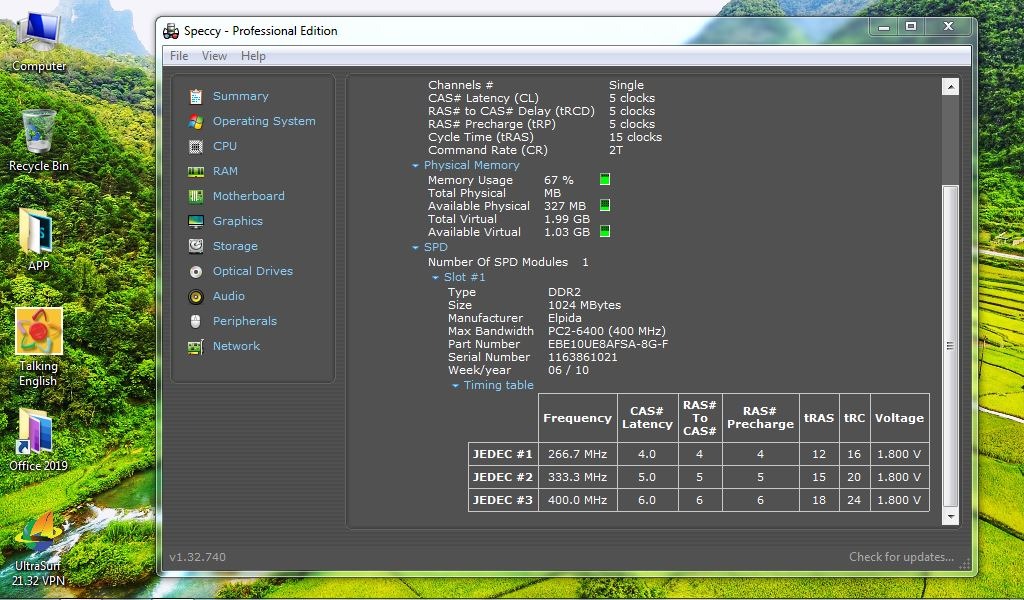
Task: Select the Audio speaker icon
Action: click(195, 296)
